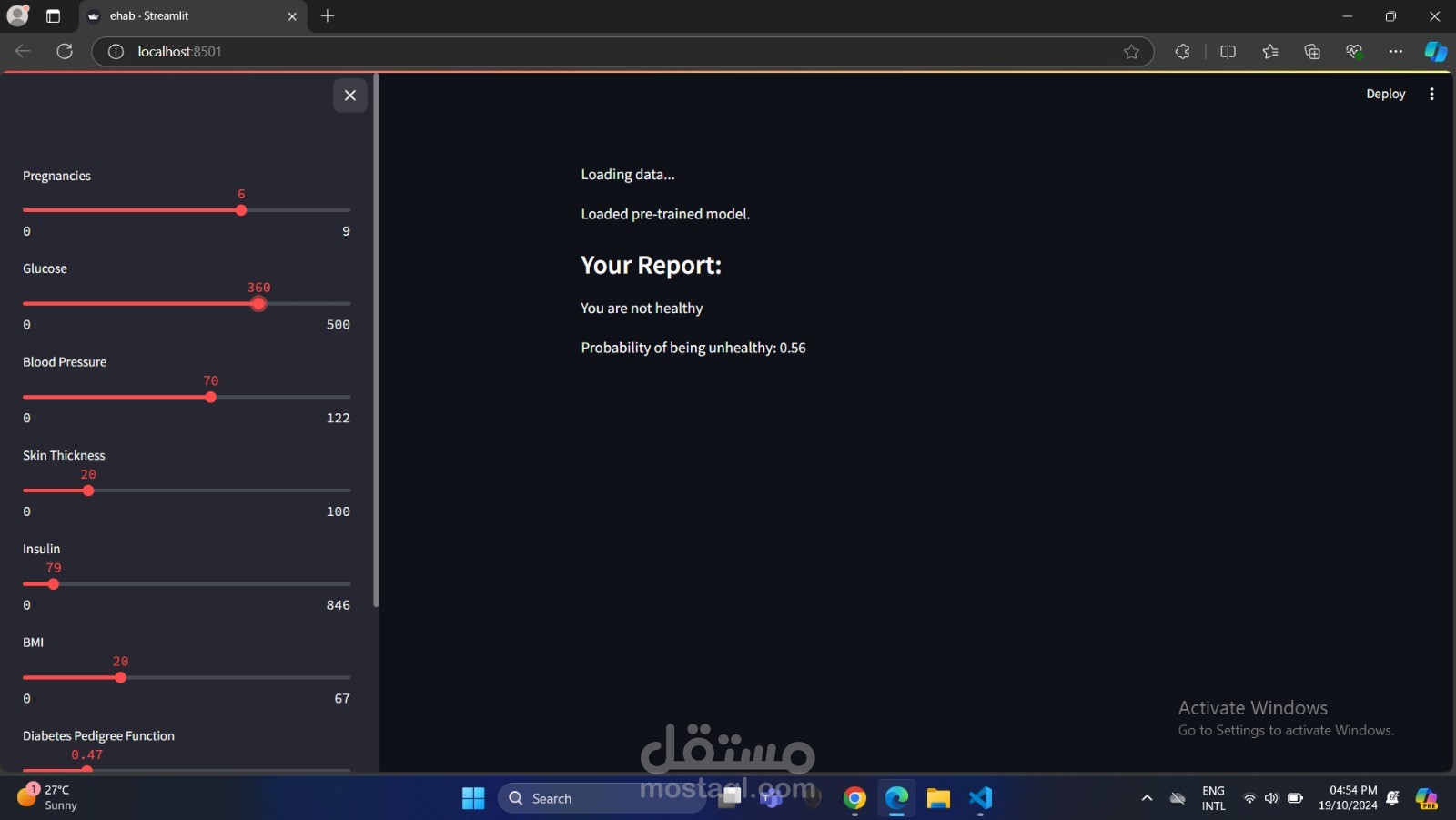Screen dimensions: 1456x820
Task: Open Browser essentials heart icon
Action: 1354,52
